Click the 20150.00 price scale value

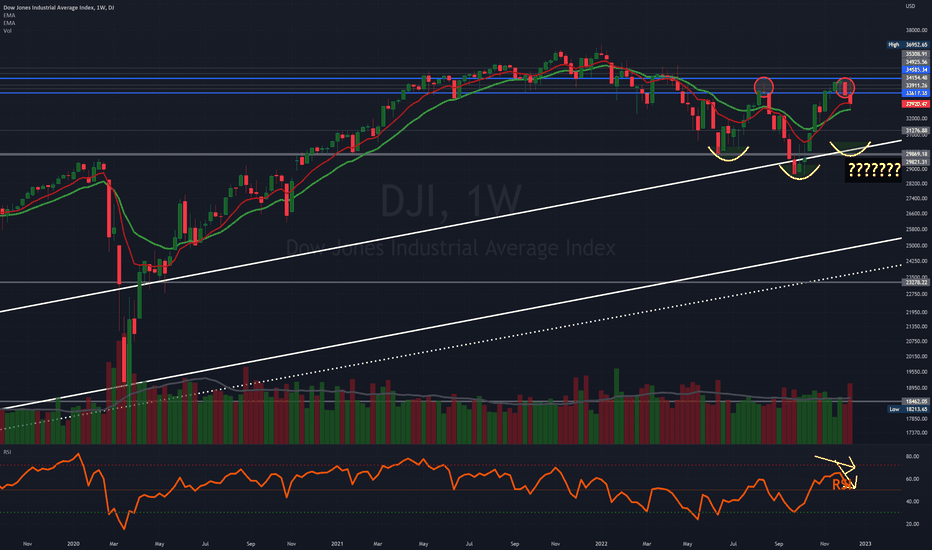(x=917, y=357)
